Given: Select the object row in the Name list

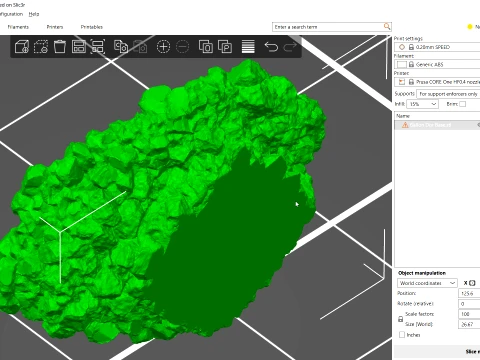Looking at the screenshot, I should click(437, 125).
